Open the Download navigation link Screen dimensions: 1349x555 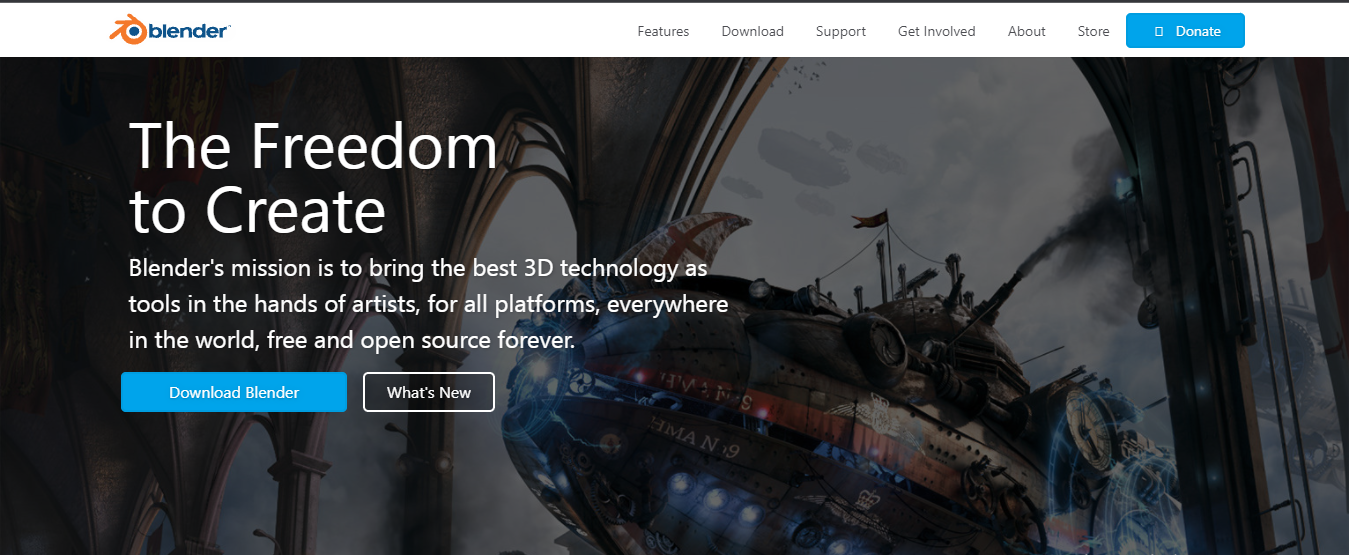coord(753,31)
